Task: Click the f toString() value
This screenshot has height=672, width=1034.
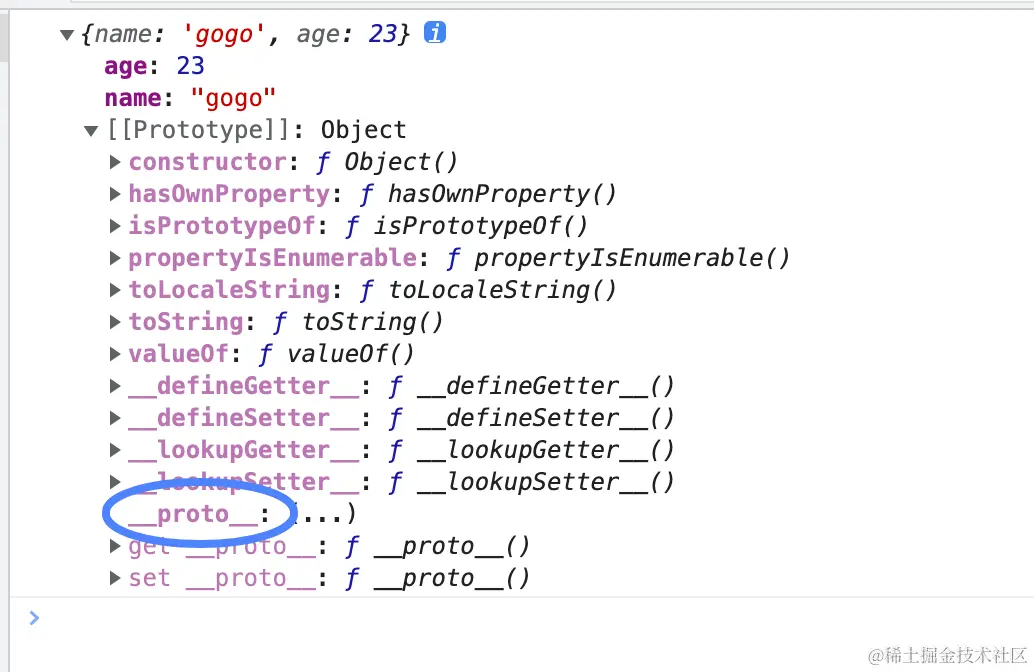Action: (x=358, y=322)
